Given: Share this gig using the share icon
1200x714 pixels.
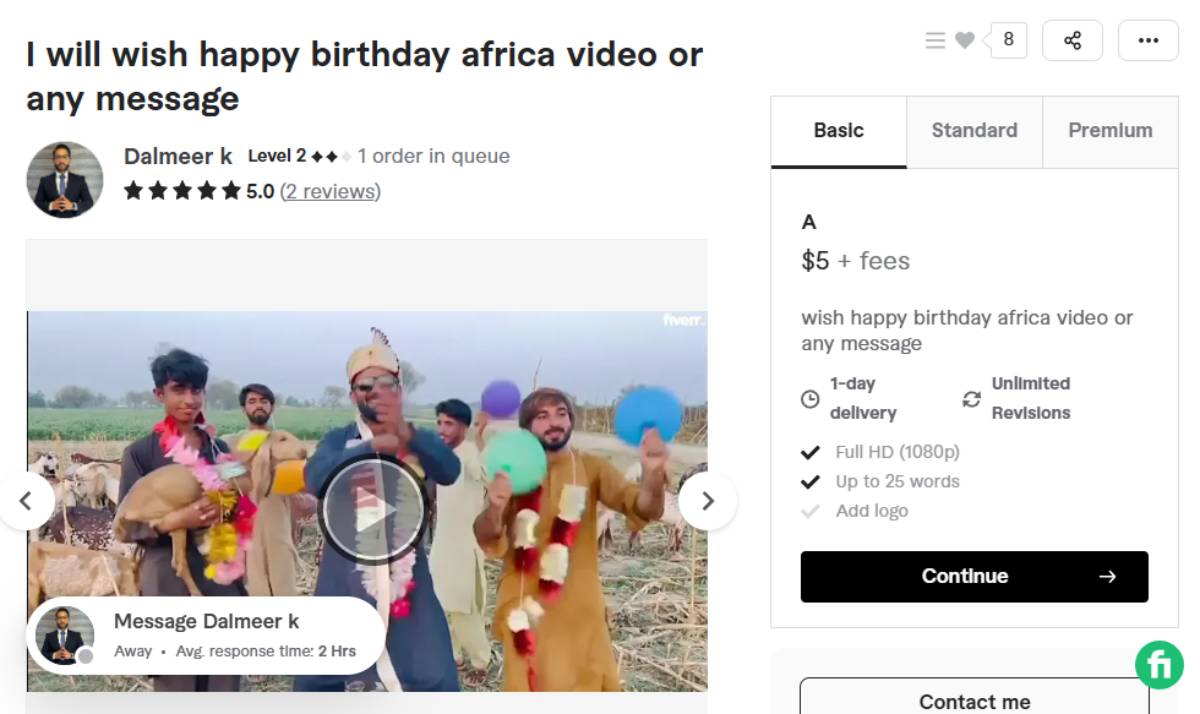Looking at the screenshot, I should pos(1072,40).
